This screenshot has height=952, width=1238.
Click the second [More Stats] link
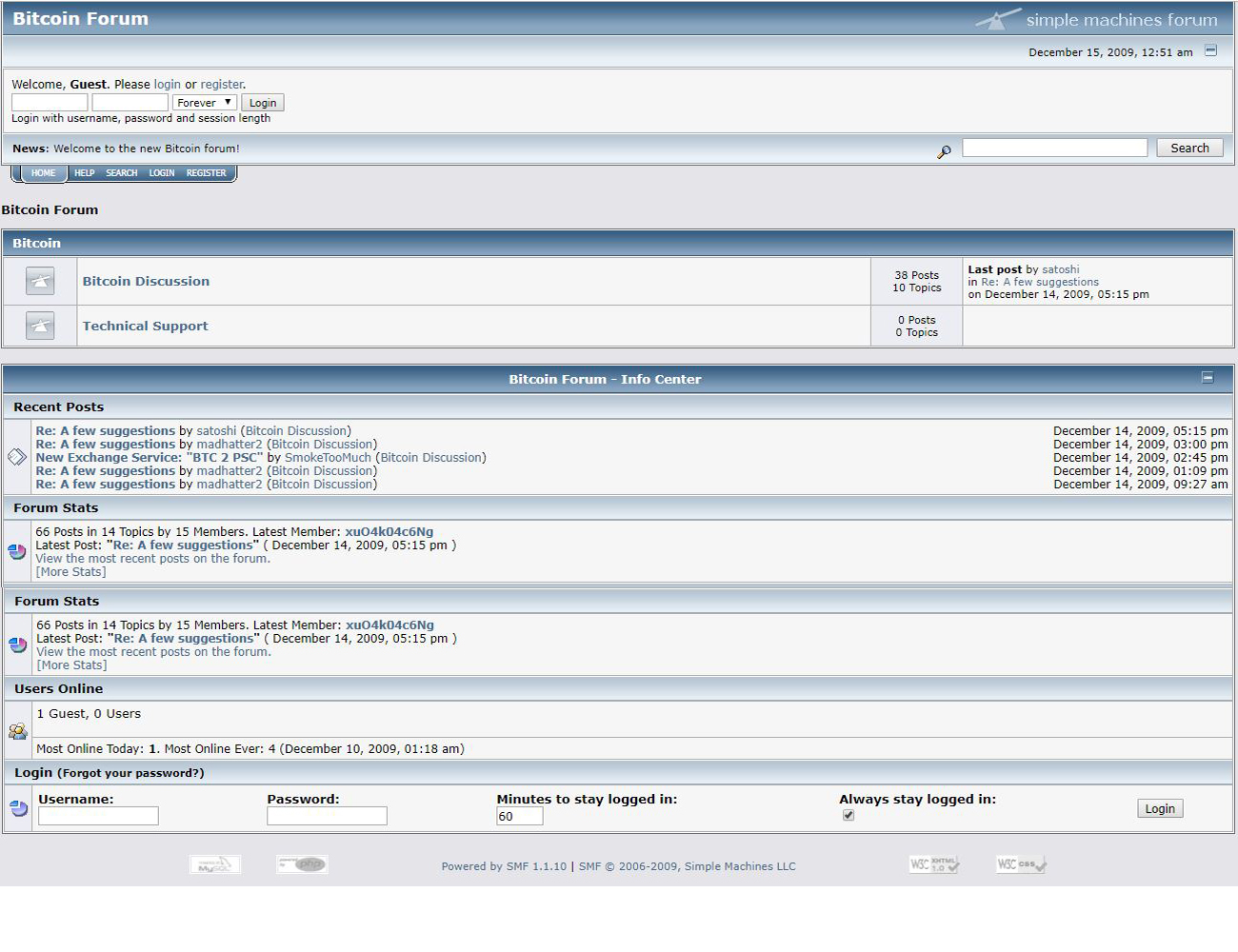[x=71, y=665]
